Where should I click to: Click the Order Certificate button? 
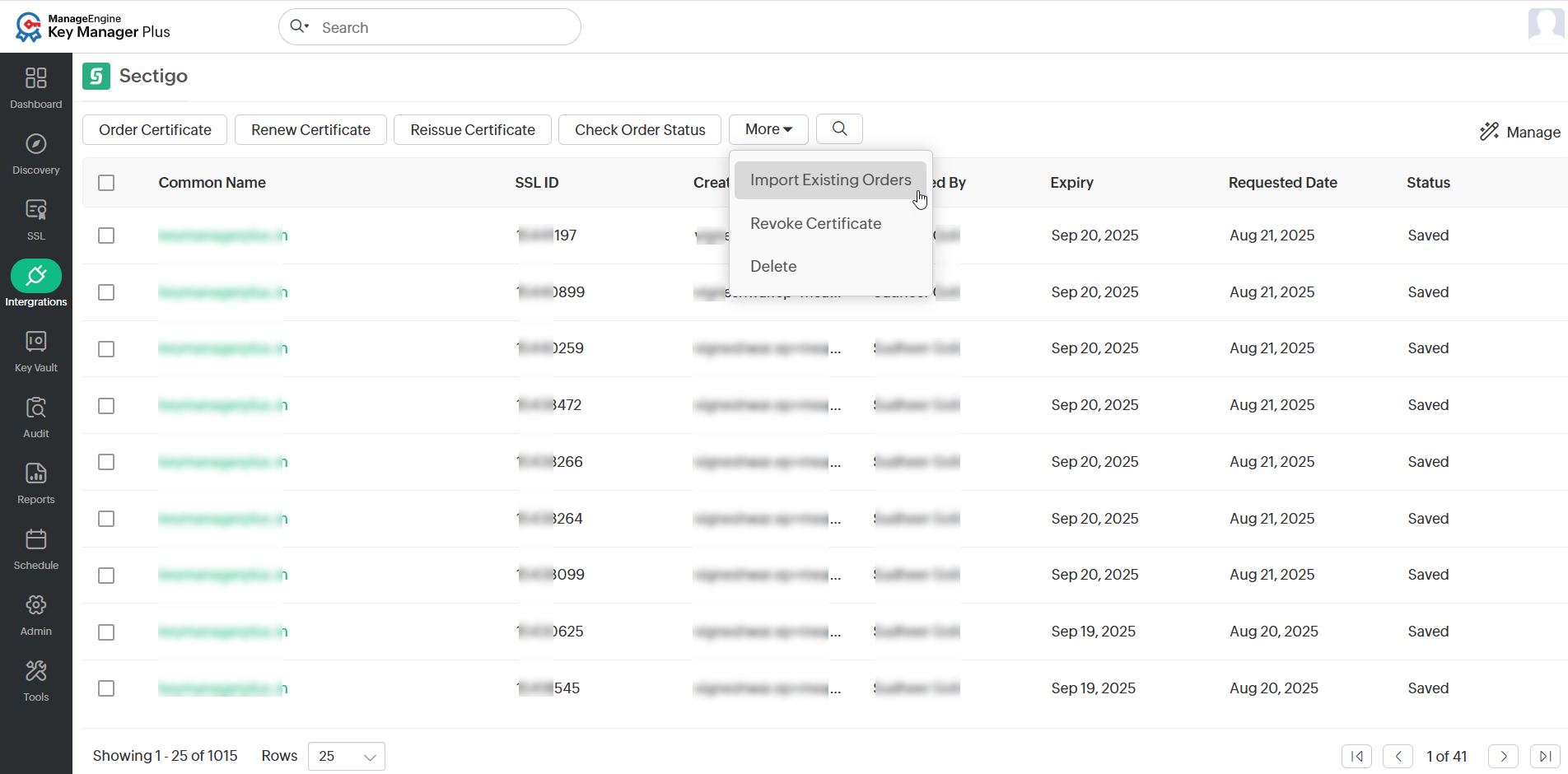[155, 129]
